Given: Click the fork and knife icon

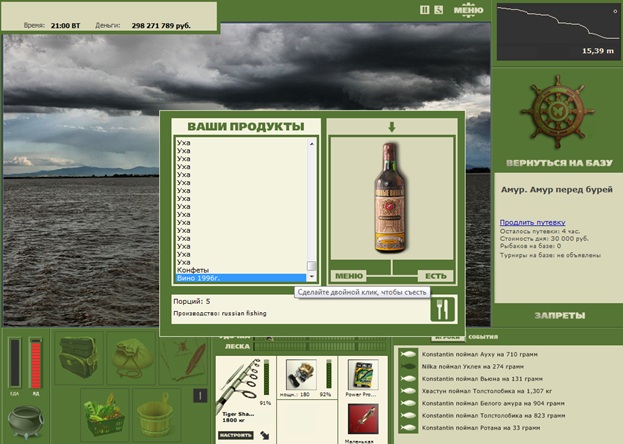Looking at the screenshot, I should coord(443,309).
